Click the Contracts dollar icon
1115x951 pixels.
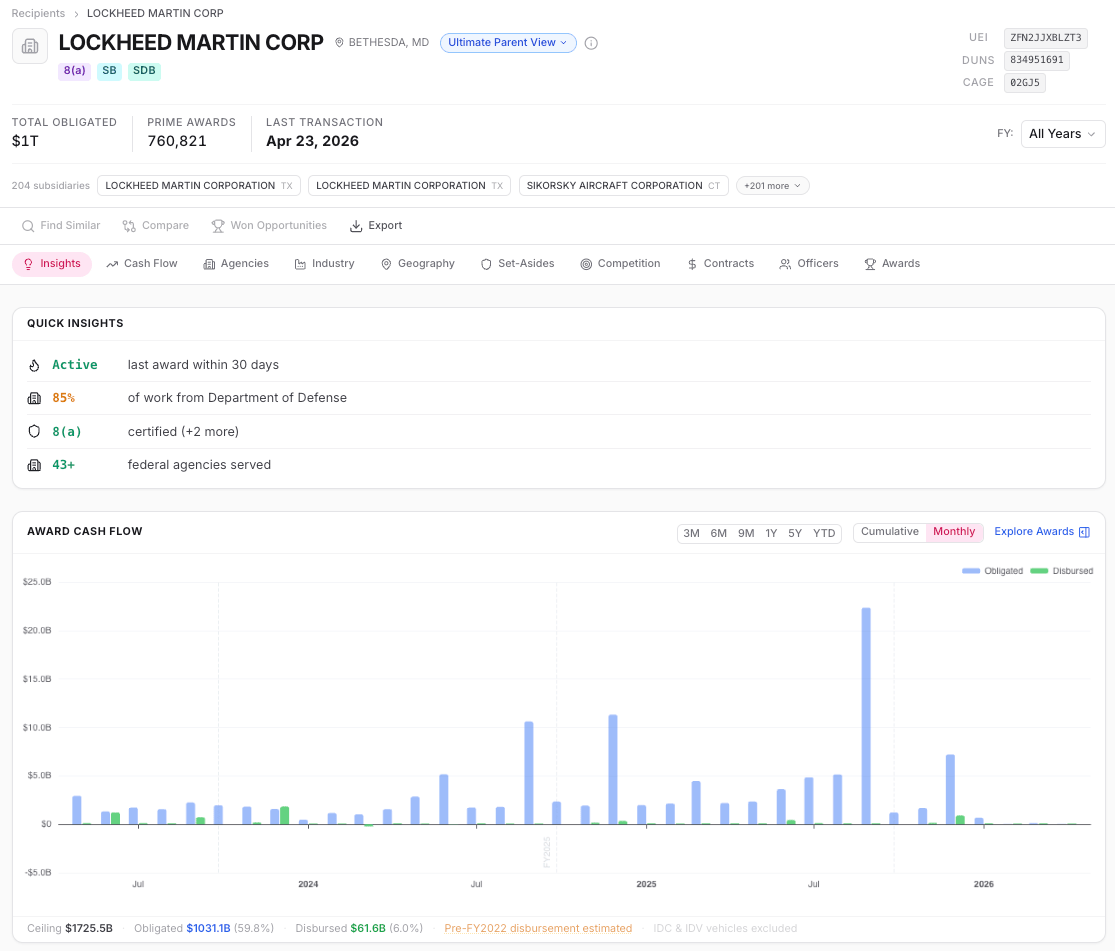click(x=692, y=265)
